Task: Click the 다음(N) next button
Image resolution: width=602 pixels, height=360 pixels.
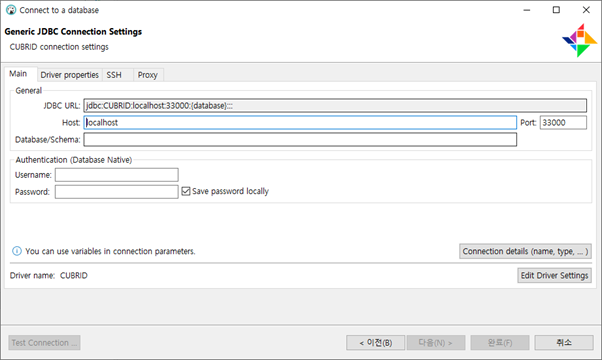Action: point(436,343)
